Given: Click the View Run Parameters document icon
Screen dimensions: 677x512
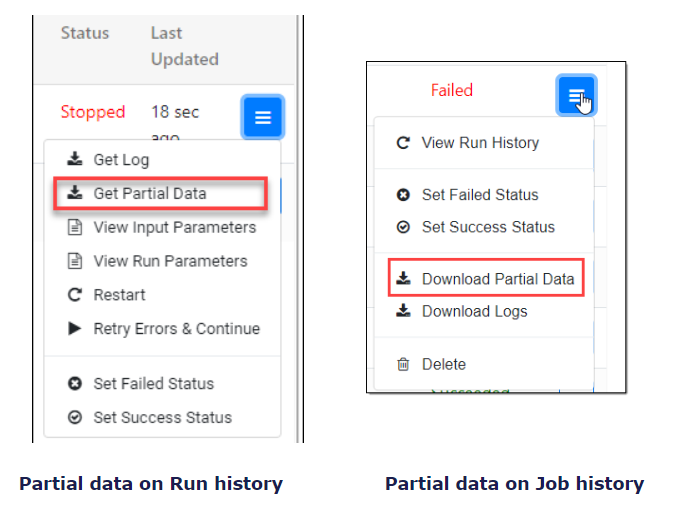Looking at the screenshot, I should click(x=75, y=261).
